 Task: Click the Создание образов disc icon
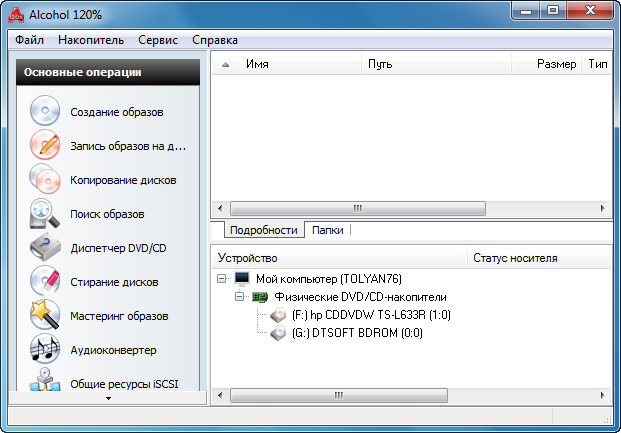click(45, 111)
